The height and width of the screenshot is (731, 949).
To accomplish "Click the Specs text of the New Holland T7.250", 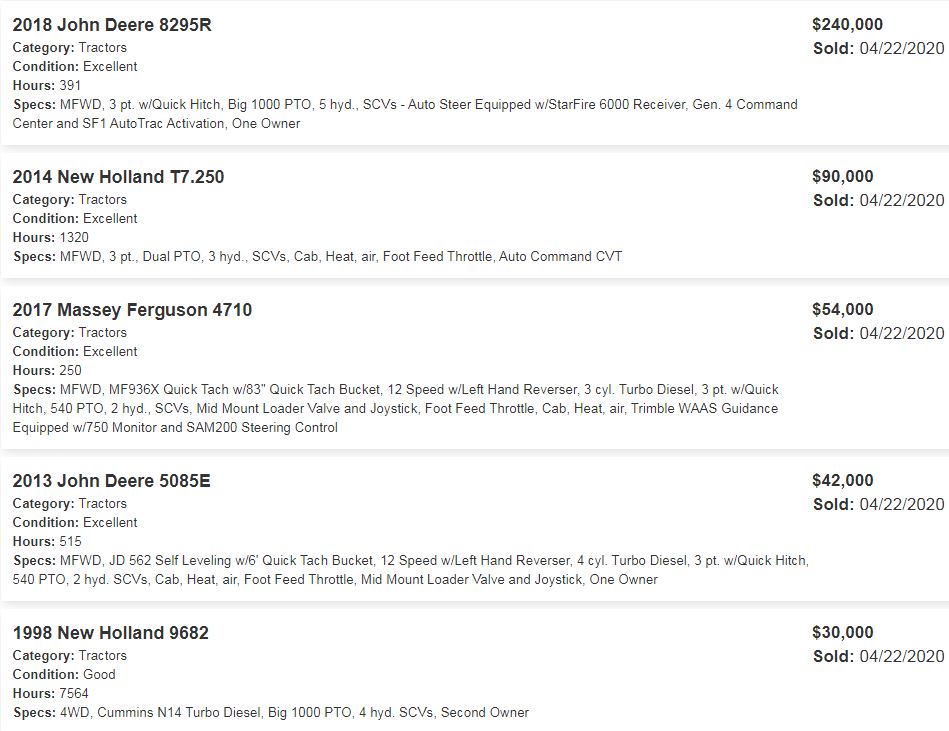I will (x=340, y=257).
